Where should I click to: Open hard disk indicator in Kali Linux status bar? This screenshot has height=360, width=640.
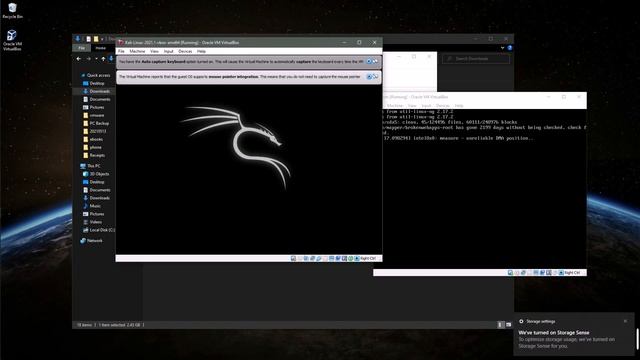[293, 258]
